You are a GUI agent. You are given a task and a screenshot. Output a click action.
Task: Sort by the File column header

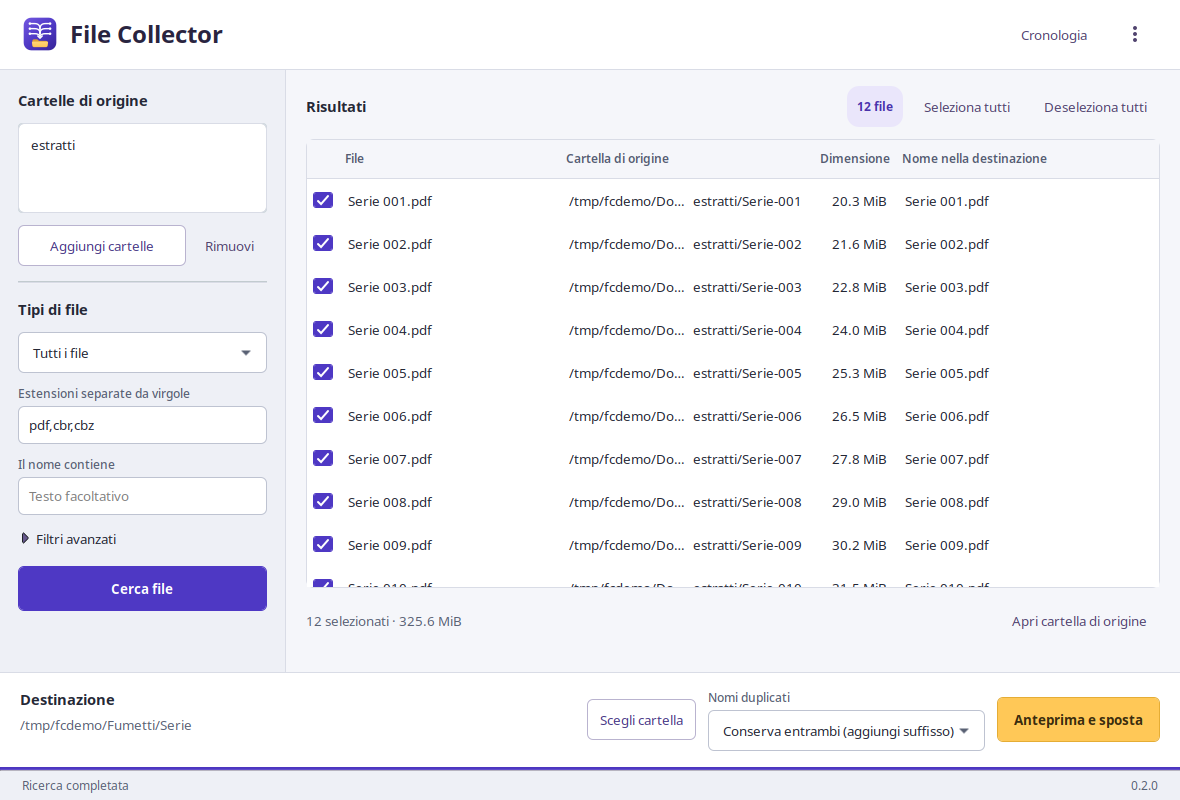tap(354, 159)
